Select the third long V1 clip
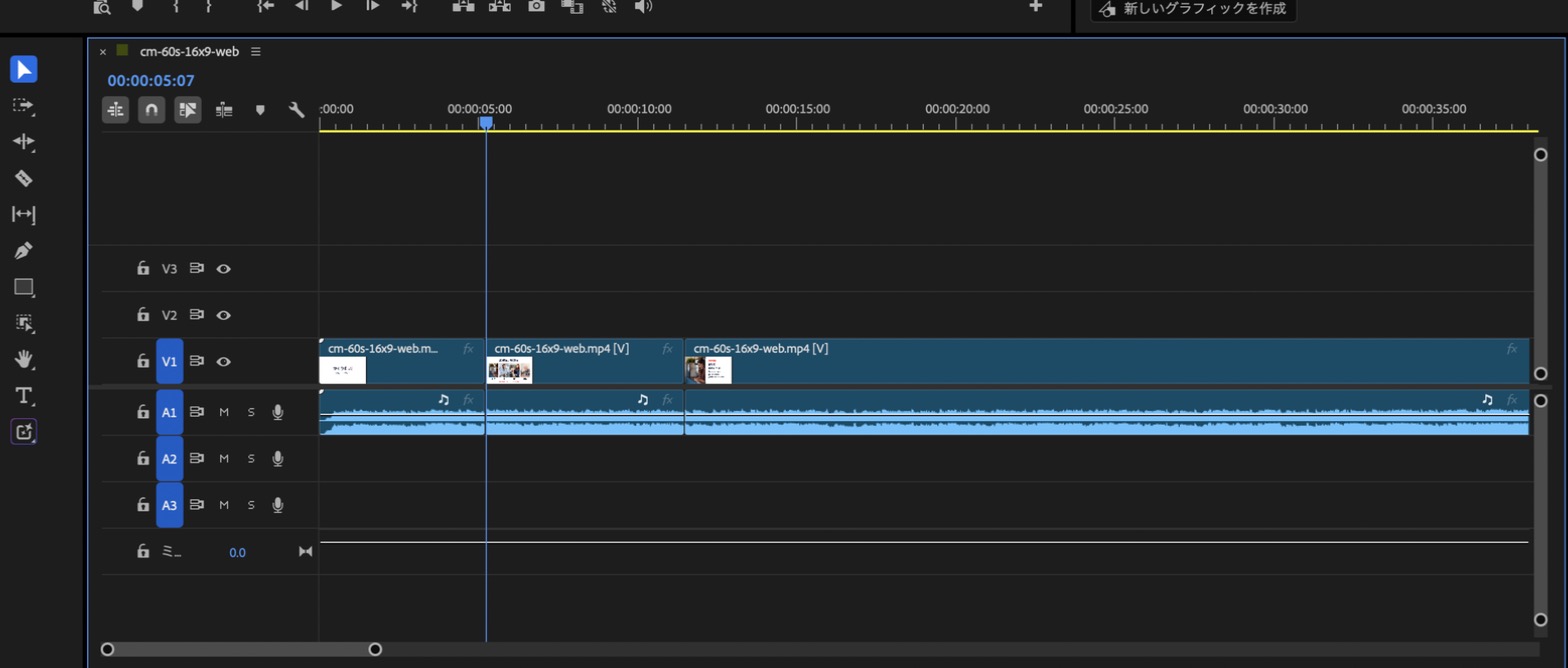 pyautogui.click(x=1107, y=361)
